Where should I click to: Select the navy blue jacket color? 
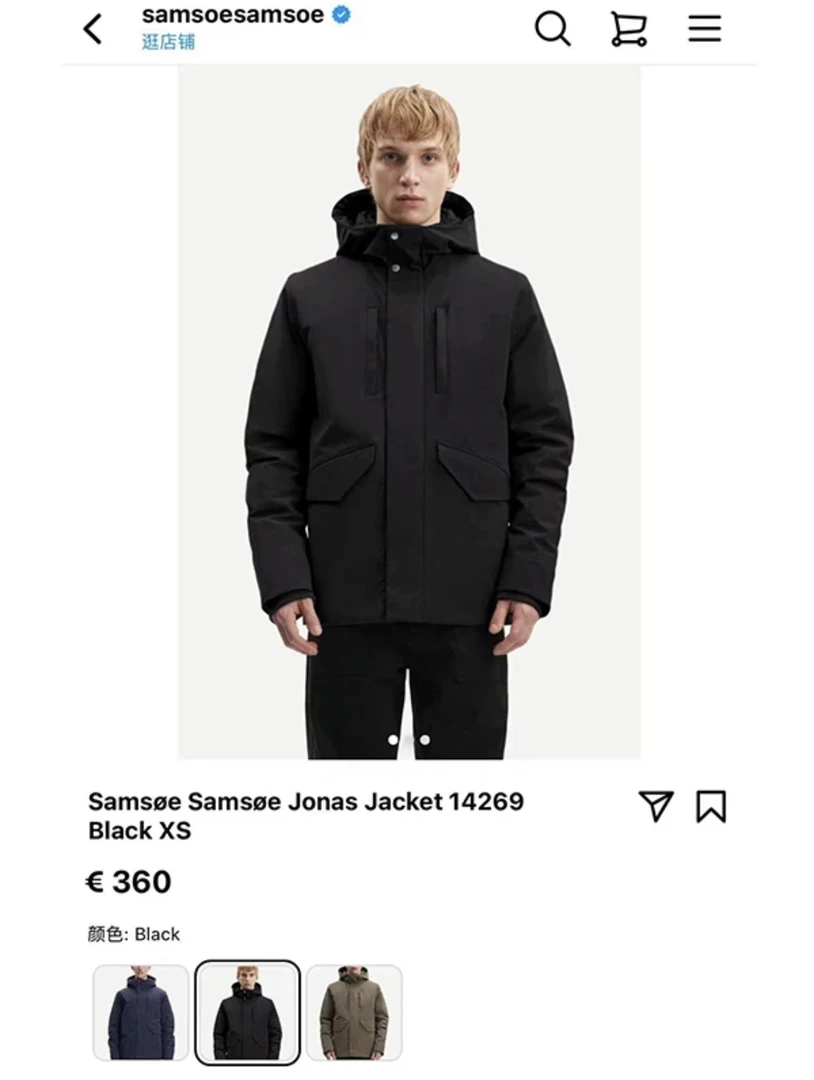tap(140, 1012)
